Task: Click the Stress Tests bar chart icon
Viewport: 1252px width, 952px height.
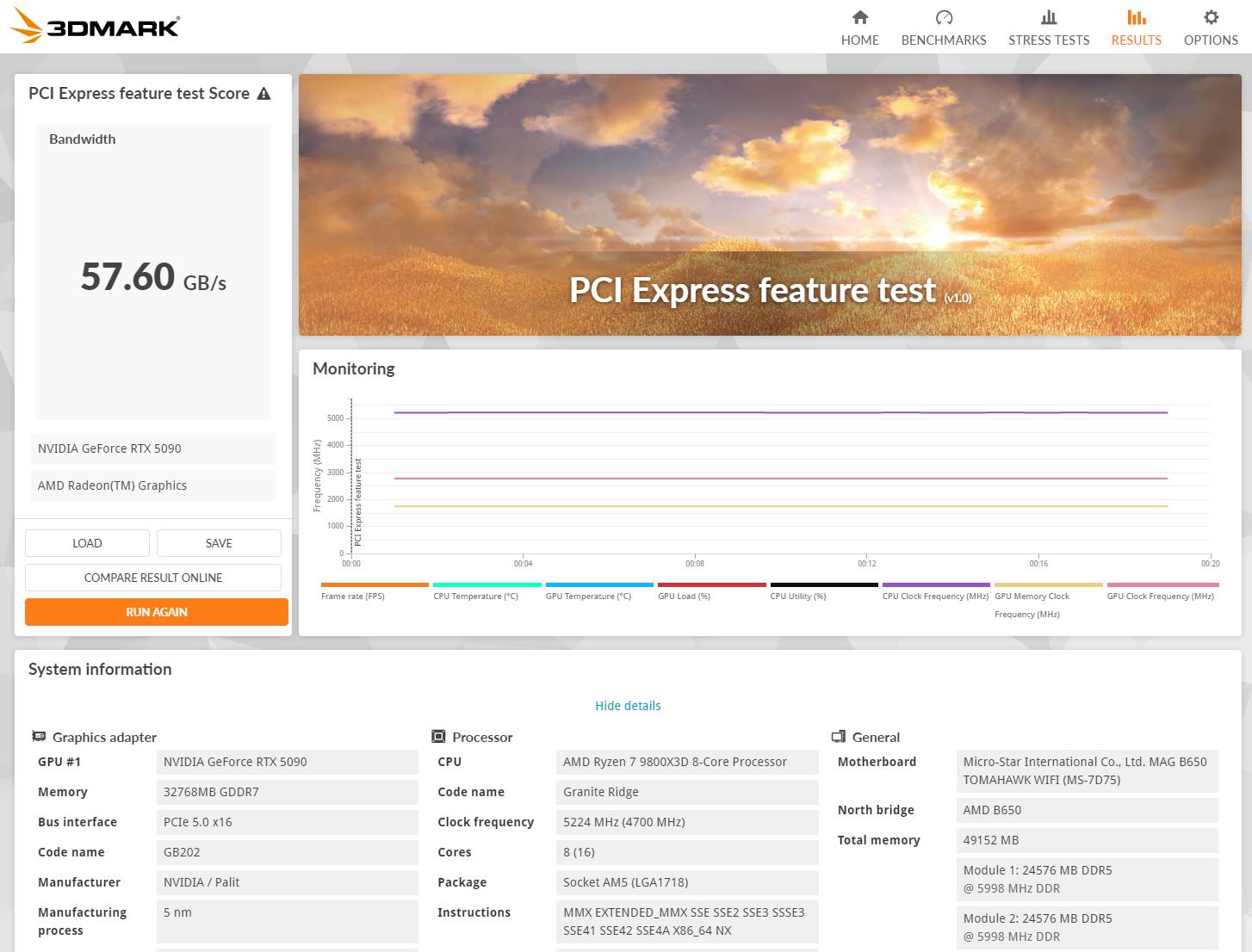Action: tap(1049, 17)
